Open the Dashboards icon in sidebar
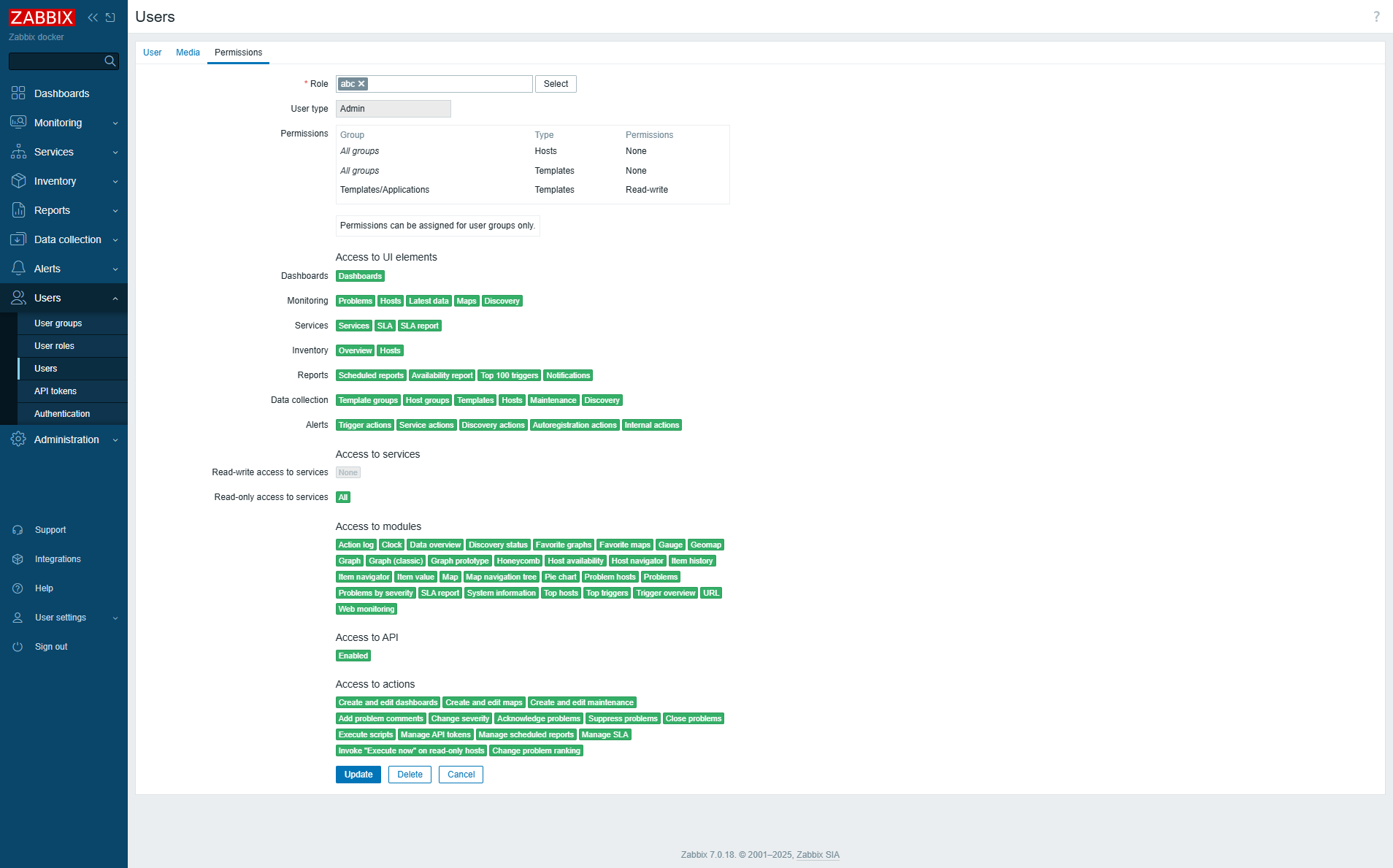Viewport: 1393px width, 868px height. click(x=18, y=93)
